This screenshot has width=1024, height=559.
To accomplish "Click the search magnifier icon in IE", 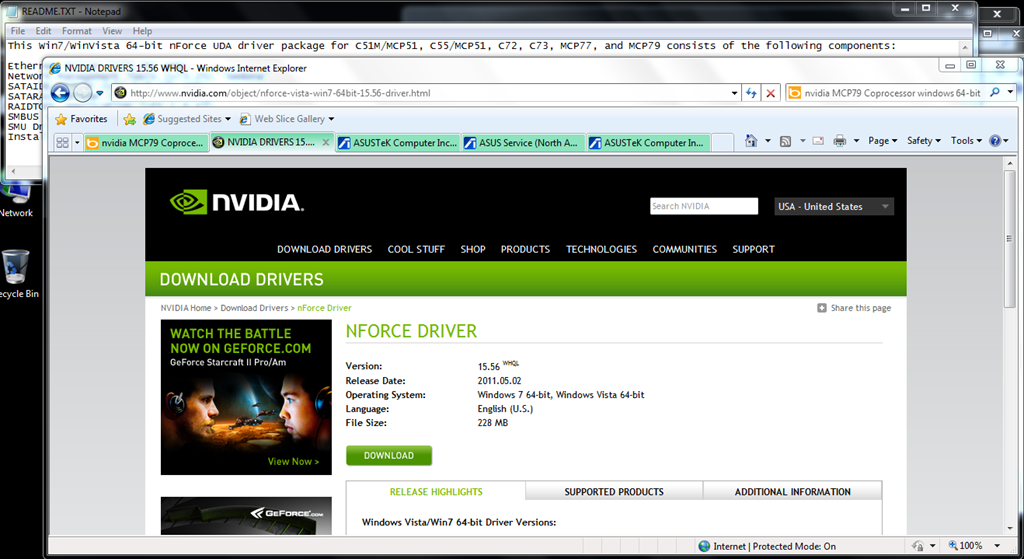I will [995, 93].
